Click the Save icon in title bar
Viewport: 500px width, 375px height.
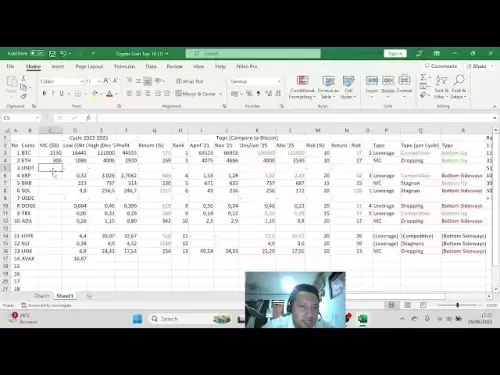[52, 53]
